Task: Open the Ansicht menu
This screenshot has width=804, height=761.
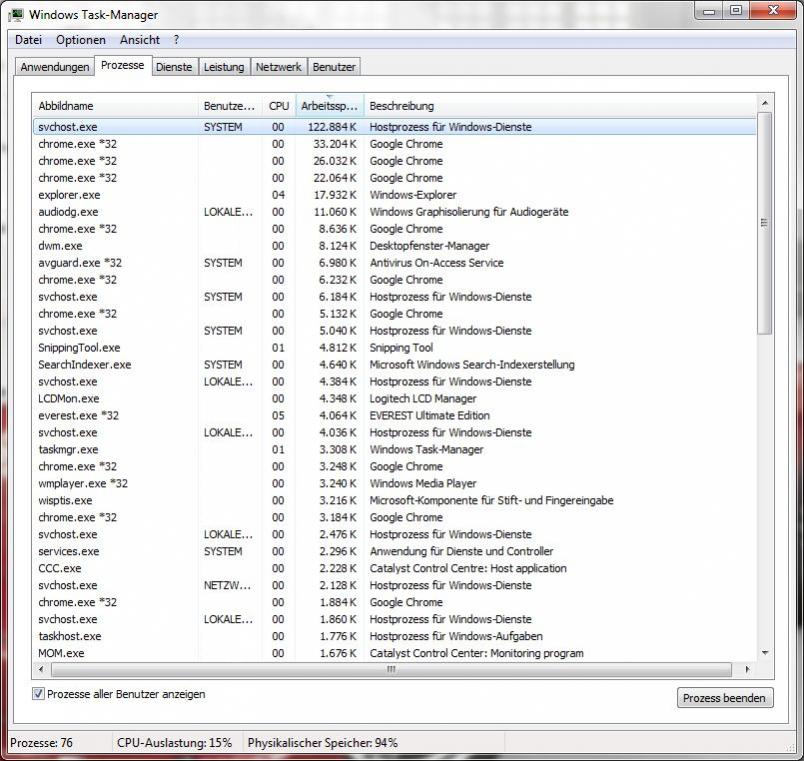Action: 139,40
